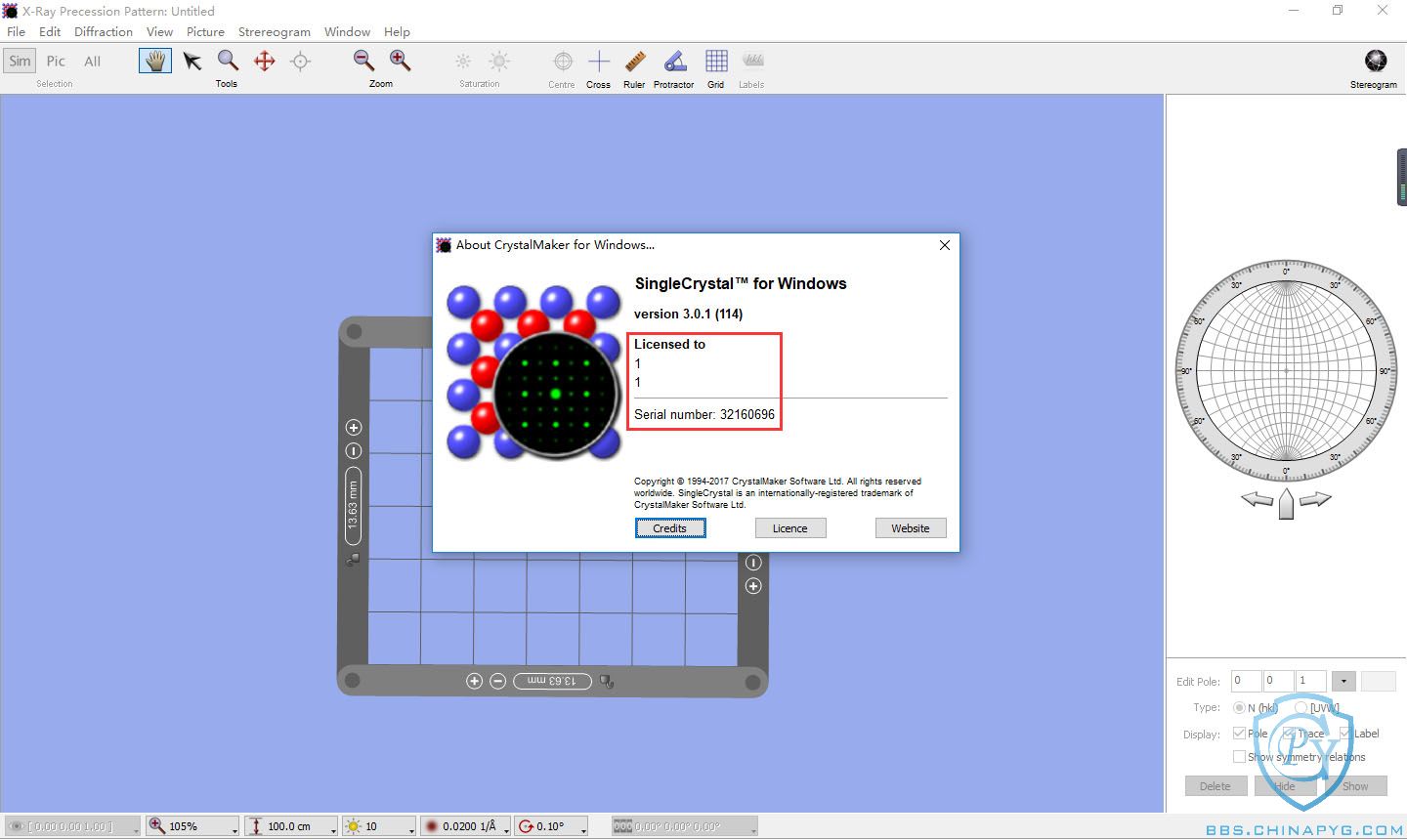Open the File menu

tap(16, 31)
